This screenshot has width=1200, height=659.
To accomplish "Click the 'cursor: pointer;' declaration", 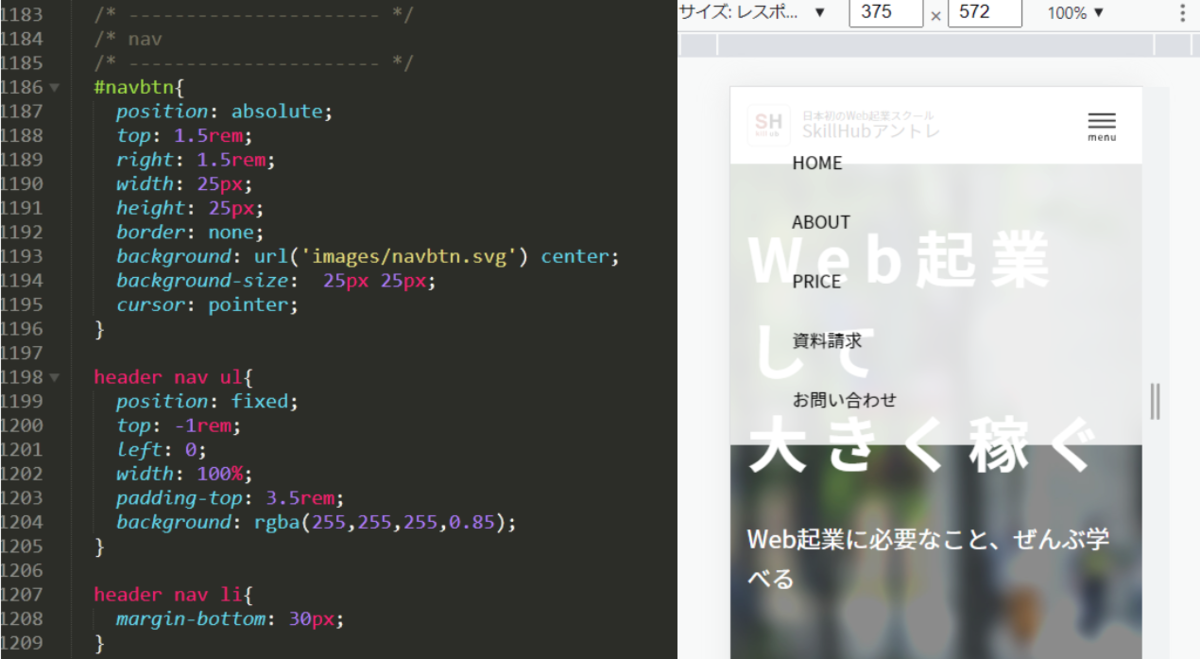I will click(x=207, y=305).
